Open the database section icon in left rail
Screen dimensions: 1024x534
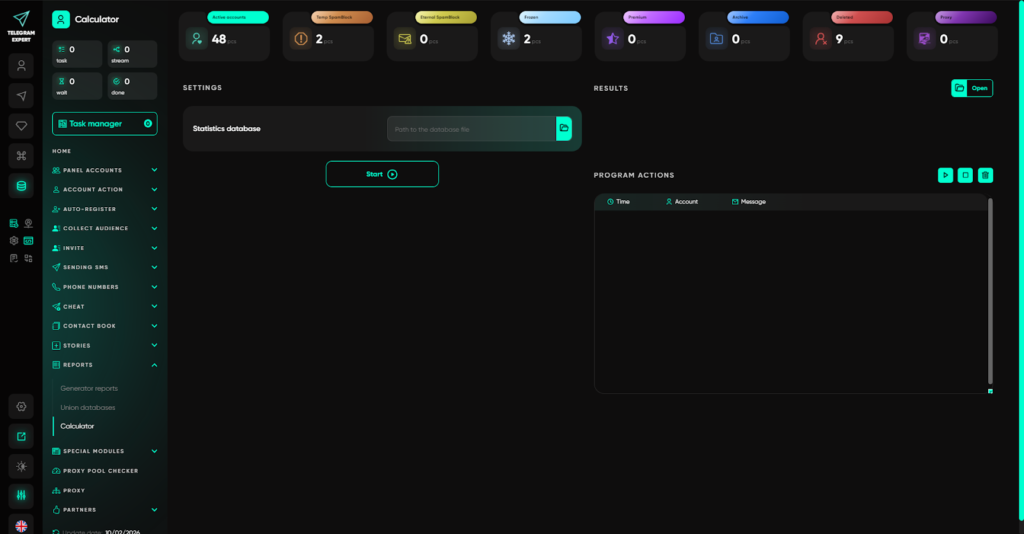[x=21, y=185]
